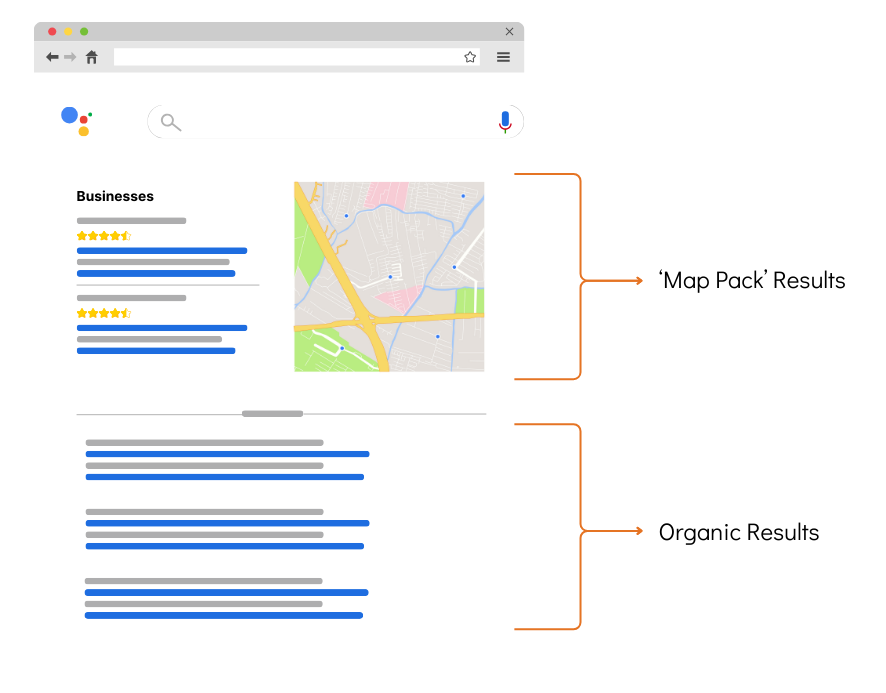Open the hamburger menu in the browser
This screenshot has width=886, height=693.
point(503,57)
